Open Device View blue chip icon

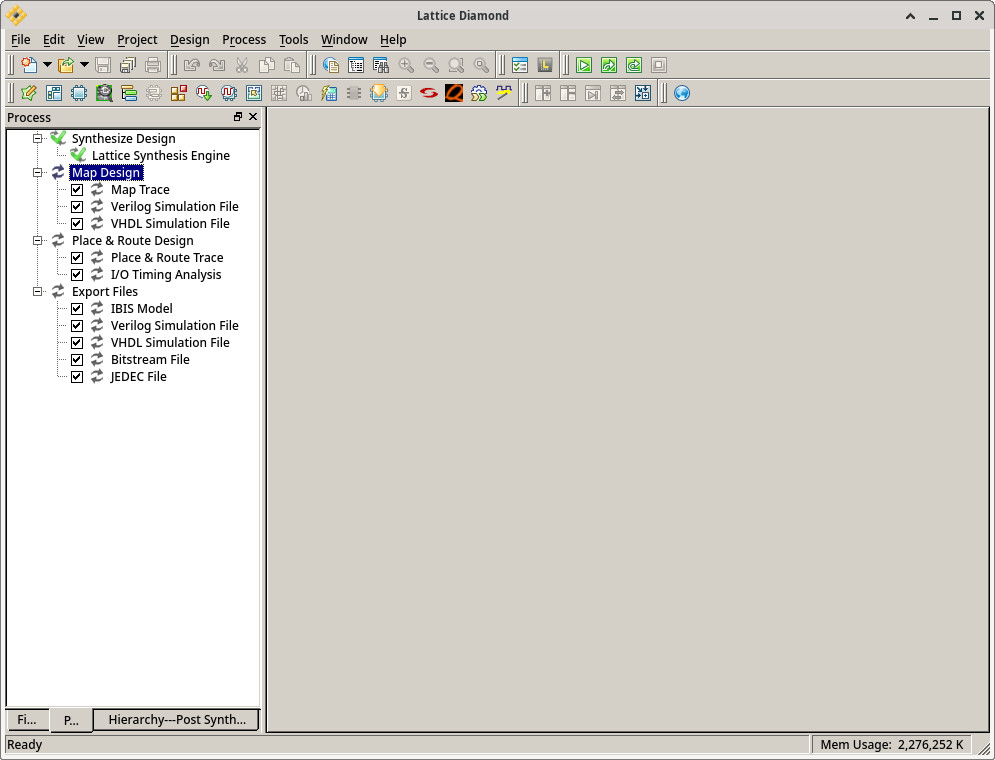(x=79, y=93)
